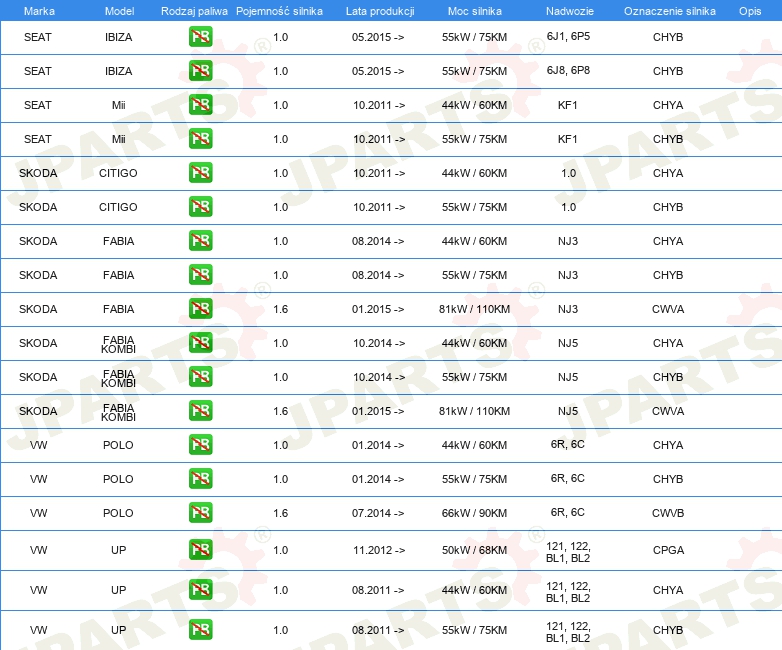Select CITIGO model cell in CHYA row
The width and height of the screenshot is (782, 650).
(118, 173)
